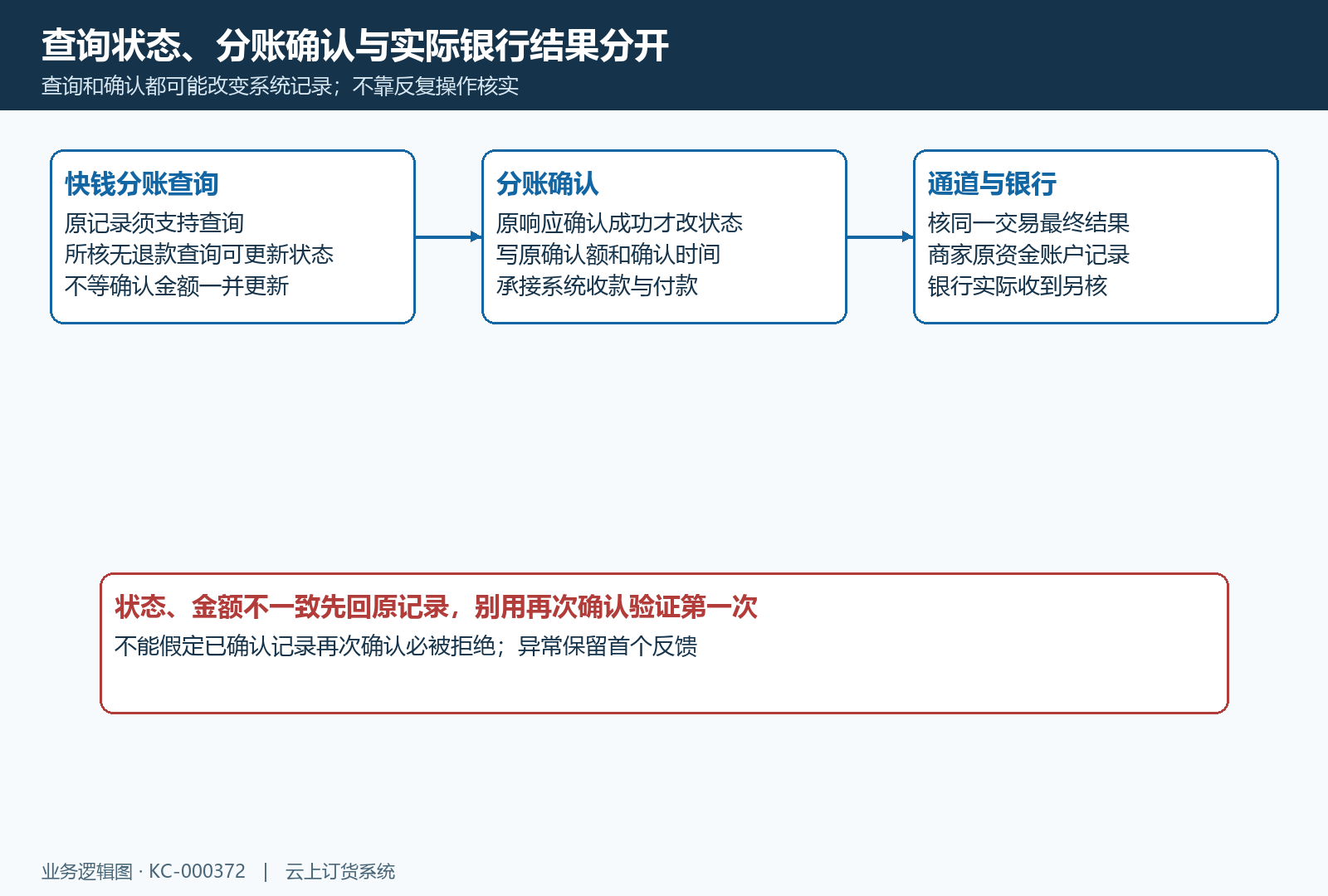This screenshot has width=1328, height=896.
Task: Click the line 原响应确认成功才改状态
Action: (619, 223)
